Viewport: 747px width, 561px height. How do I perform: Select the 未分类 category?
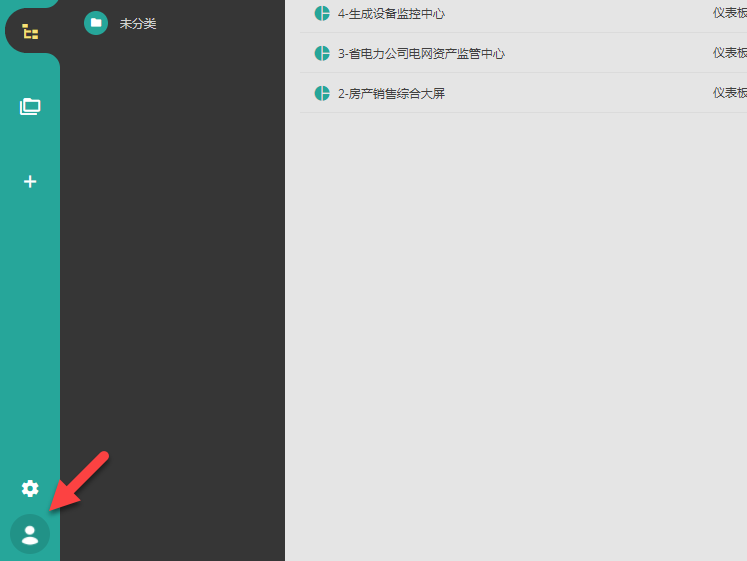point(138,23)
